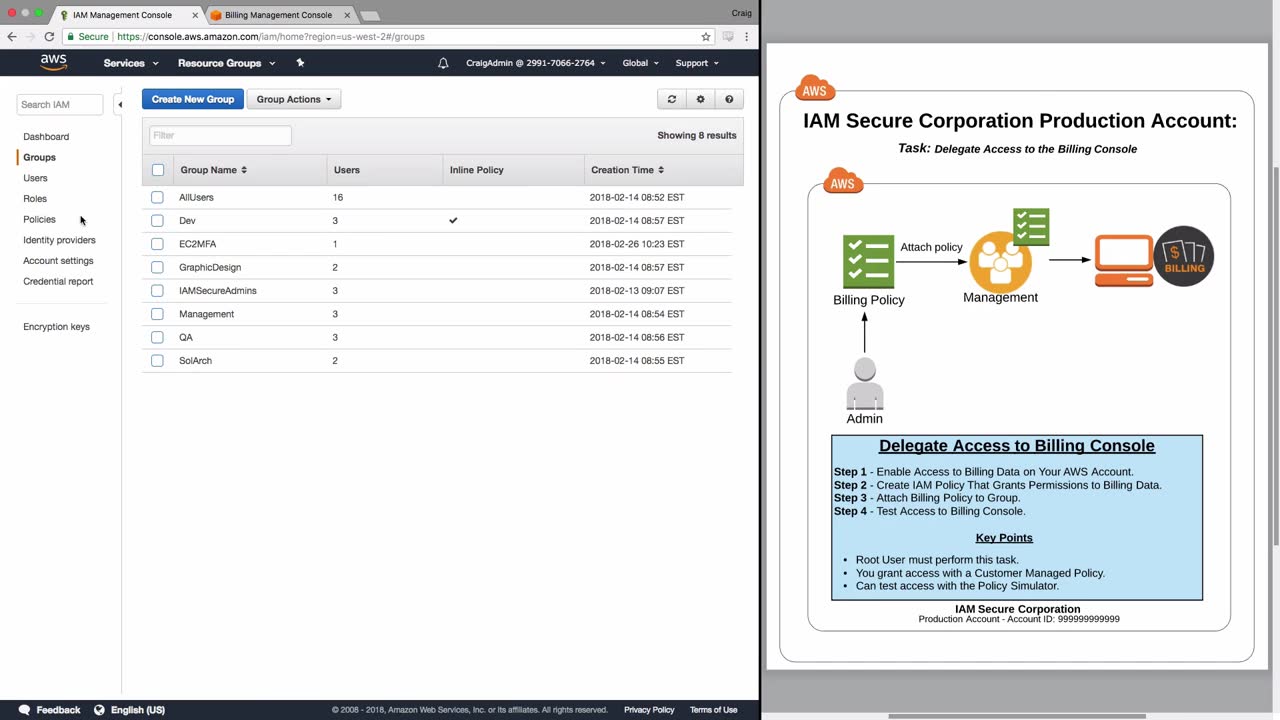Open the SolArch group link
Screen dimensions: 1280x720
[195, 360]
